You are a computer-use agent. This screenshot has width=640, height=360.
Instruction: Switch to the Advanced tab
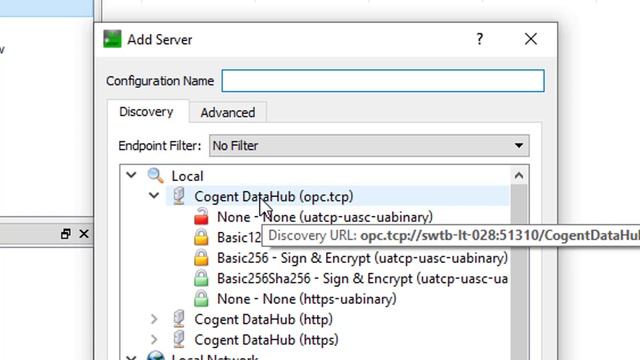click(x=228, y=113)
